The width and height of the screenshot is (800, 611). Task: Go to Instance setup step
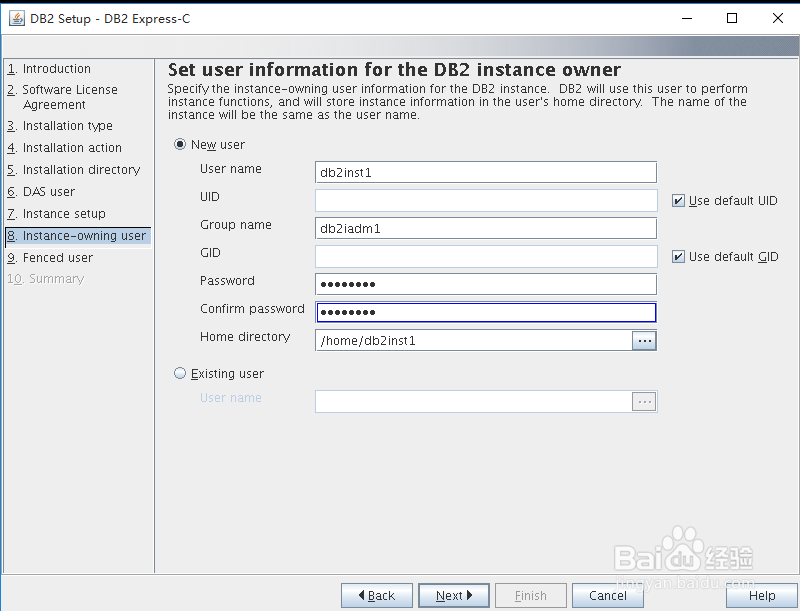pyautogui.click(x=56, y=214)
